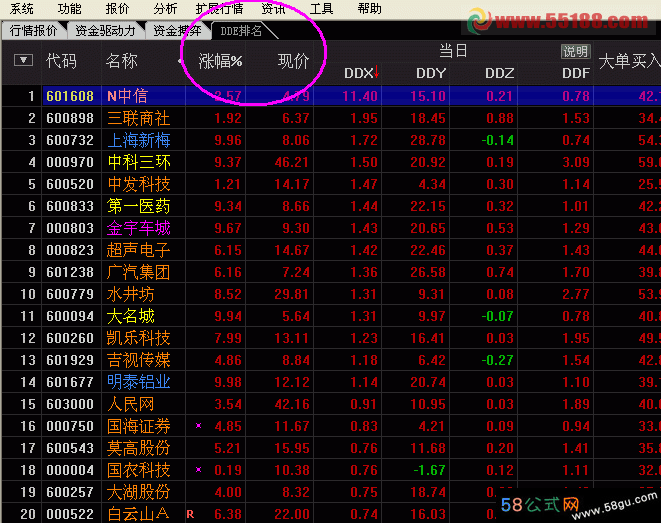This screenshot has width=661, height=523.
Task: Select stock 国海证券
Action: pos(139,426)
